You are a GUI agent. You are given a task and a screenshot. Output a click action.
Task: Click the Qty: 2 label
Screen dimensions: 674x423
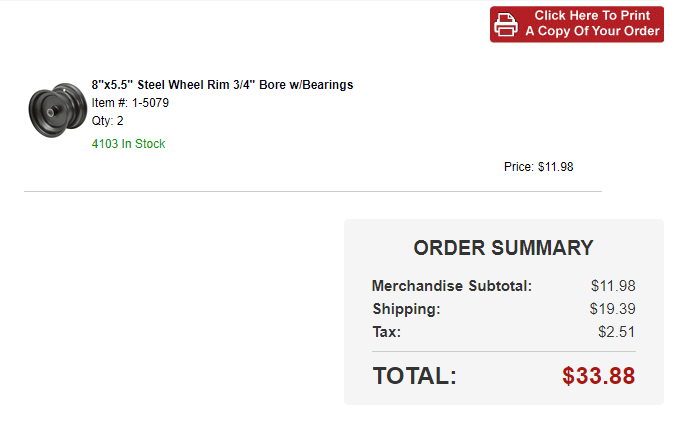click(x=108, y=121)
